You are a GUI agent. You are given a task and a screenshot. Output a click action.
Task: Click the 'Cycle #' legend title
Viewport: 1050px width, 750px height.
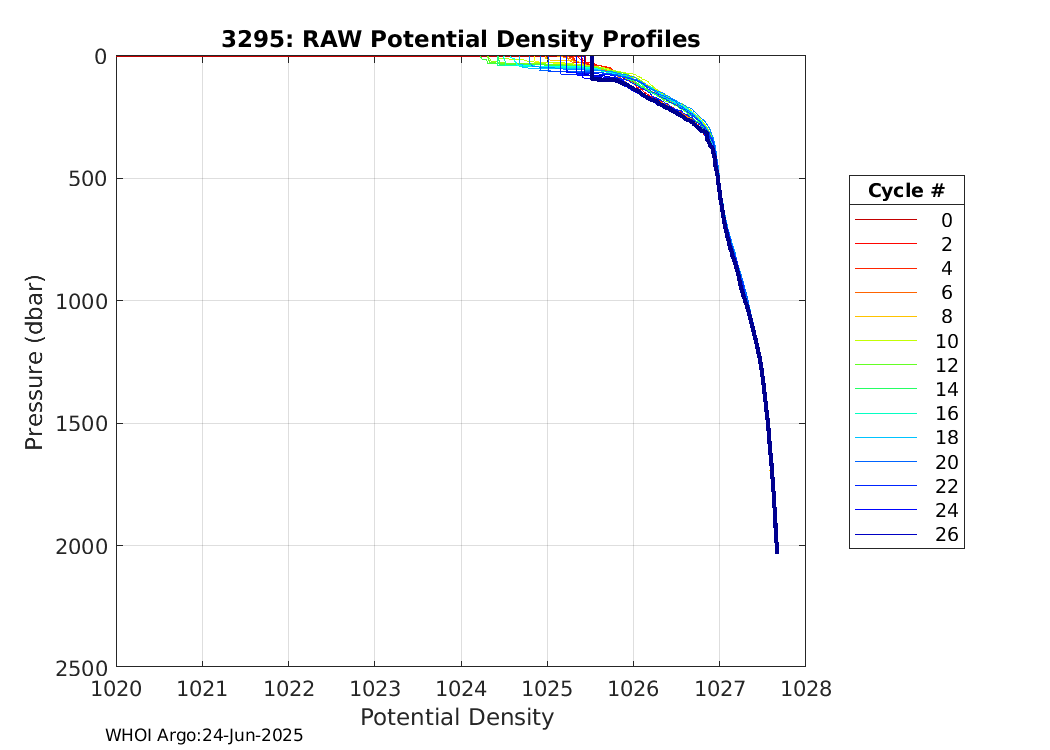click(906, 191)
